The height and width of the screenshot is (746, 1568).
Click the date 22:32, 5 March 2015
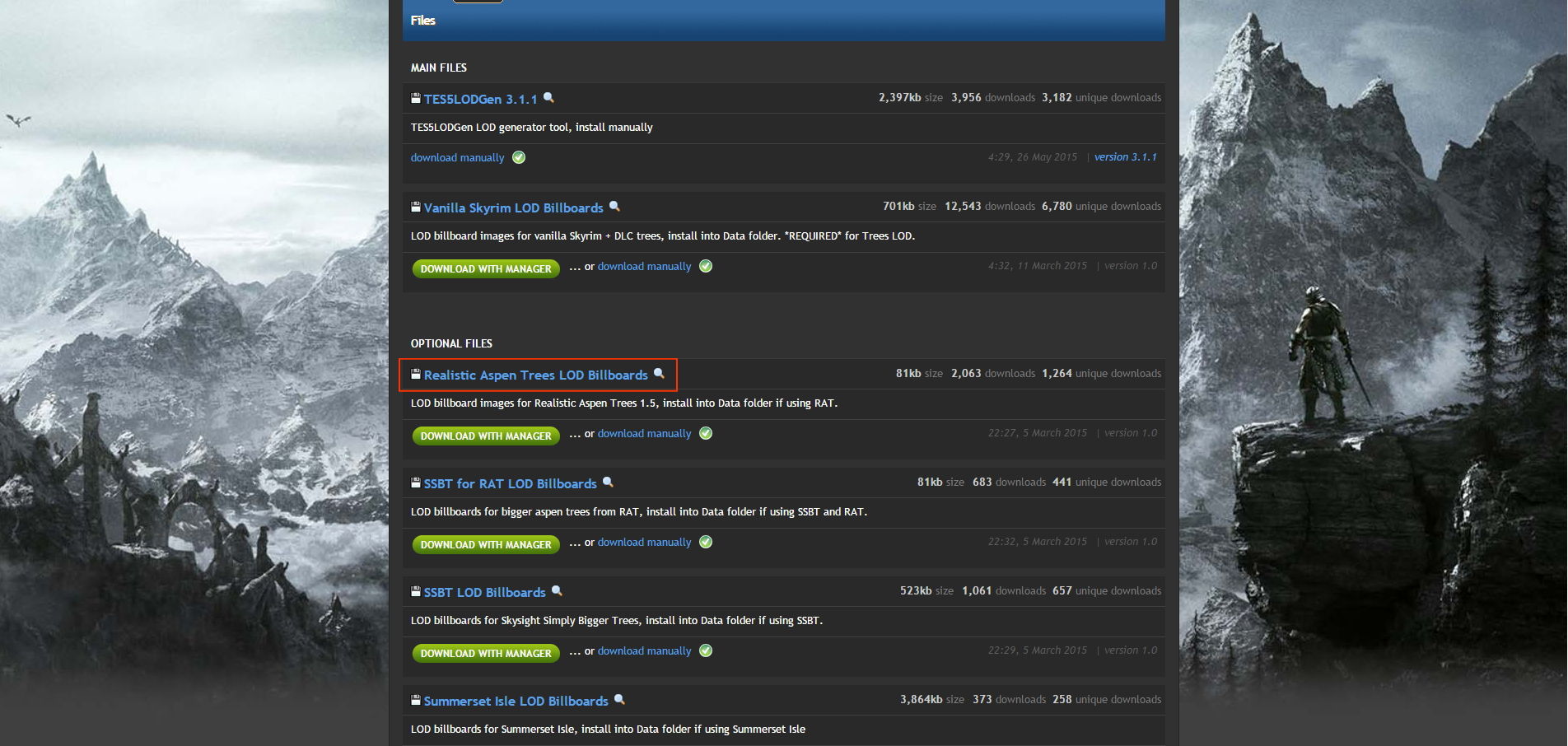(1038, 541)
